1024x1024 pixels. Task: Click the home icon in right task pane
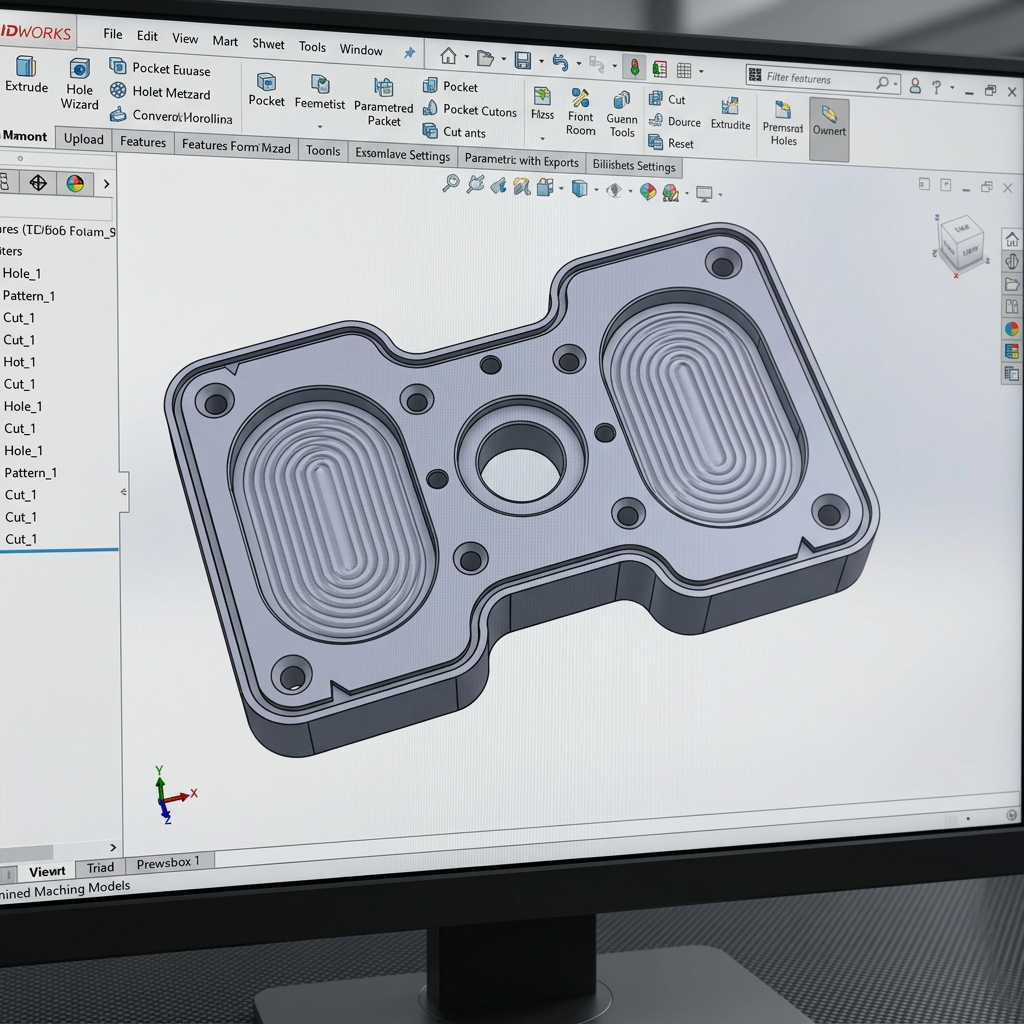(1012, 239)
